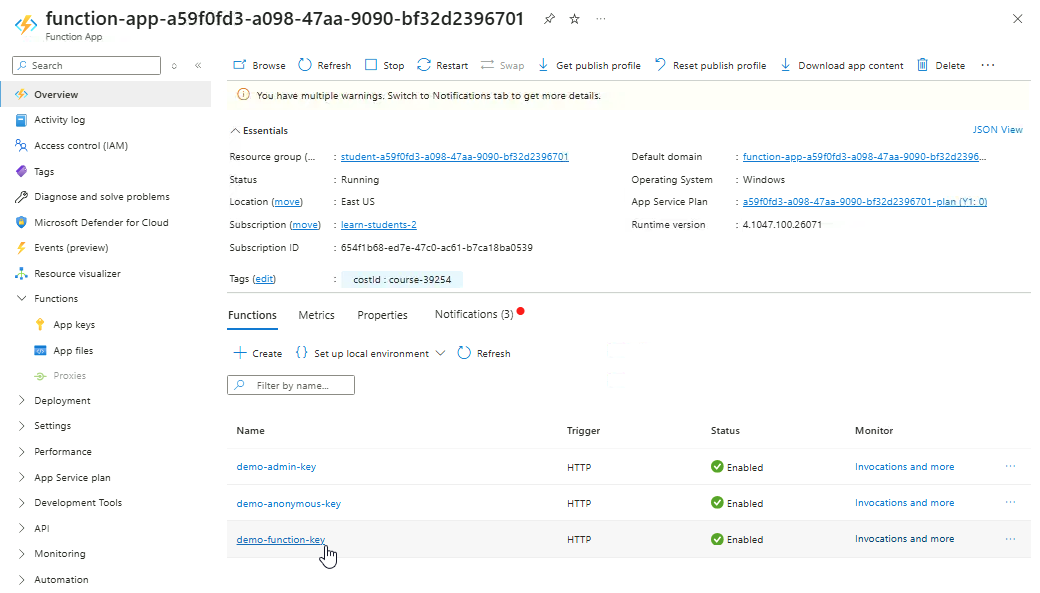The width and height of the screenshot is (1040, 593).
Task: Click the Restart icon in toolbar
Action: coord(424,65)
